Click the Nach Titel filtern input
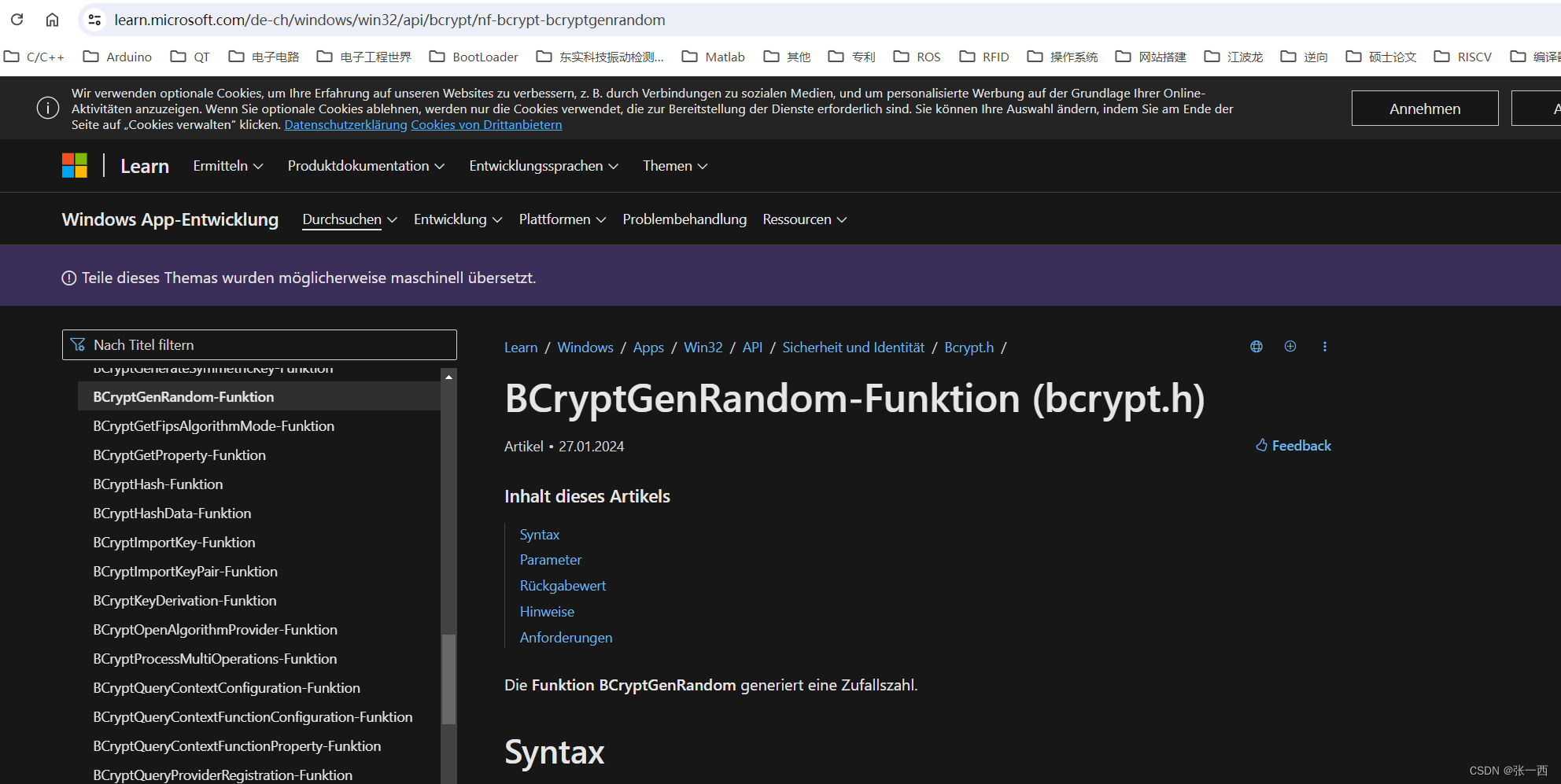 tap(260, 344)
